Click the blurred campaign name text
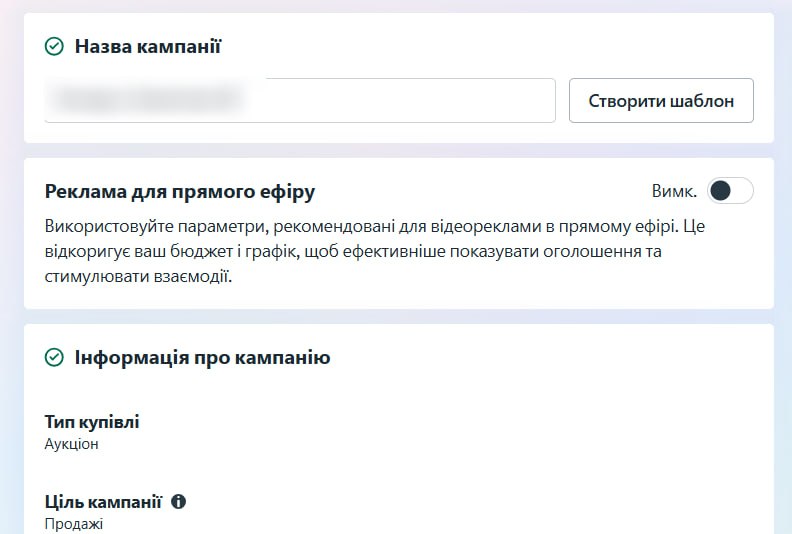The image size is (792, 534). coord(151,100)
